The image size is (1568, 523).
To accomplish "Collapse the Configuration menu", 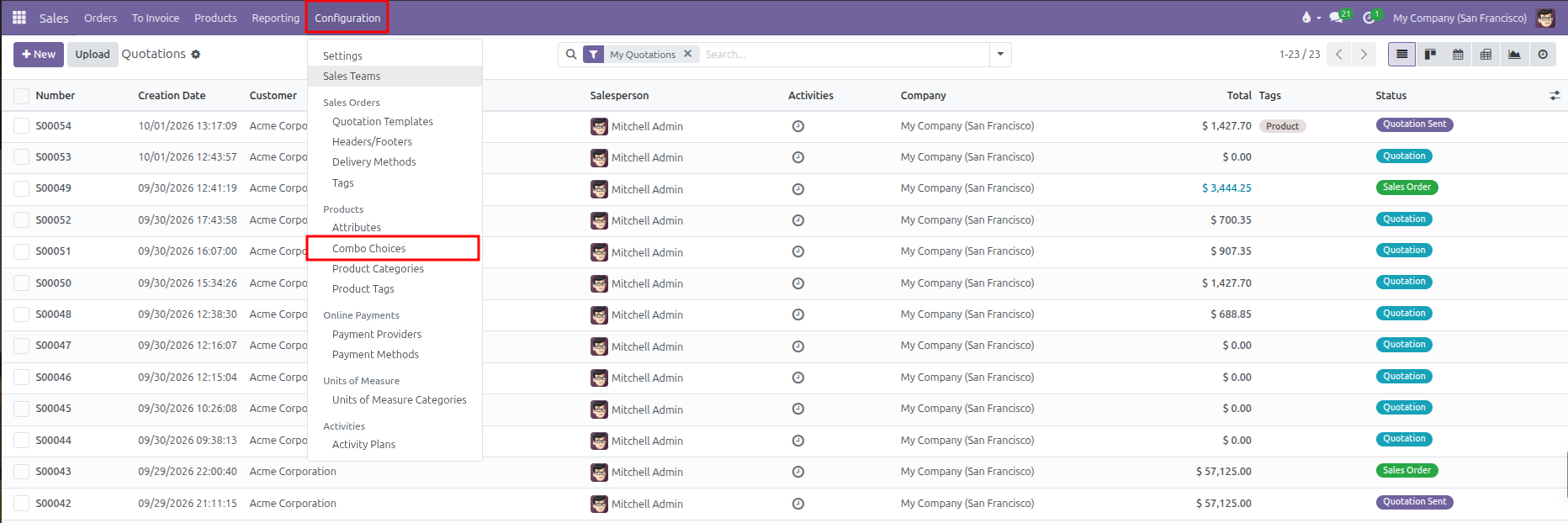I will pyautogui.click(x=347, y=18).
